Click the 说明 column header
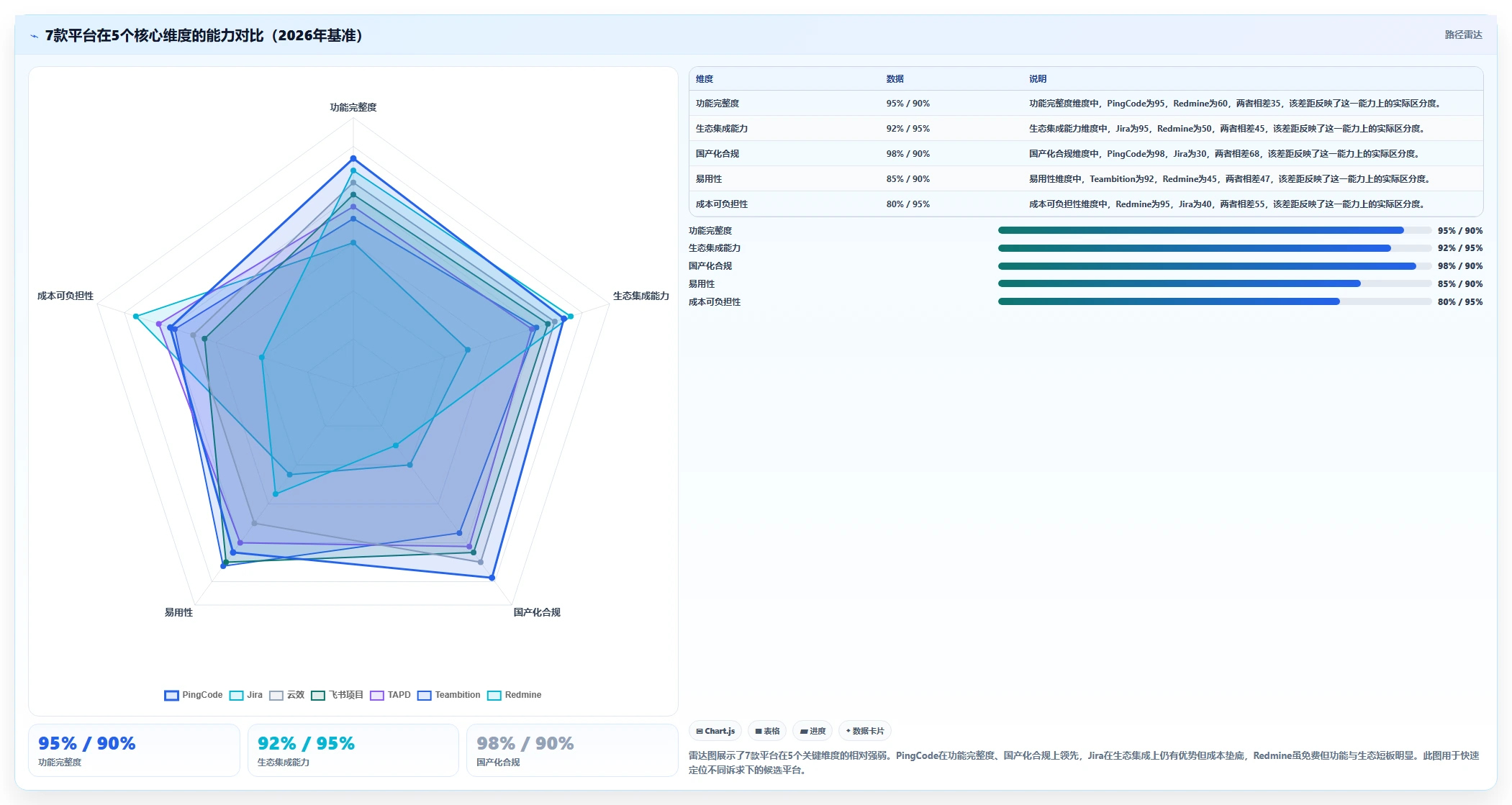This screenshot has height=805, width=1512. (1037, 79)
